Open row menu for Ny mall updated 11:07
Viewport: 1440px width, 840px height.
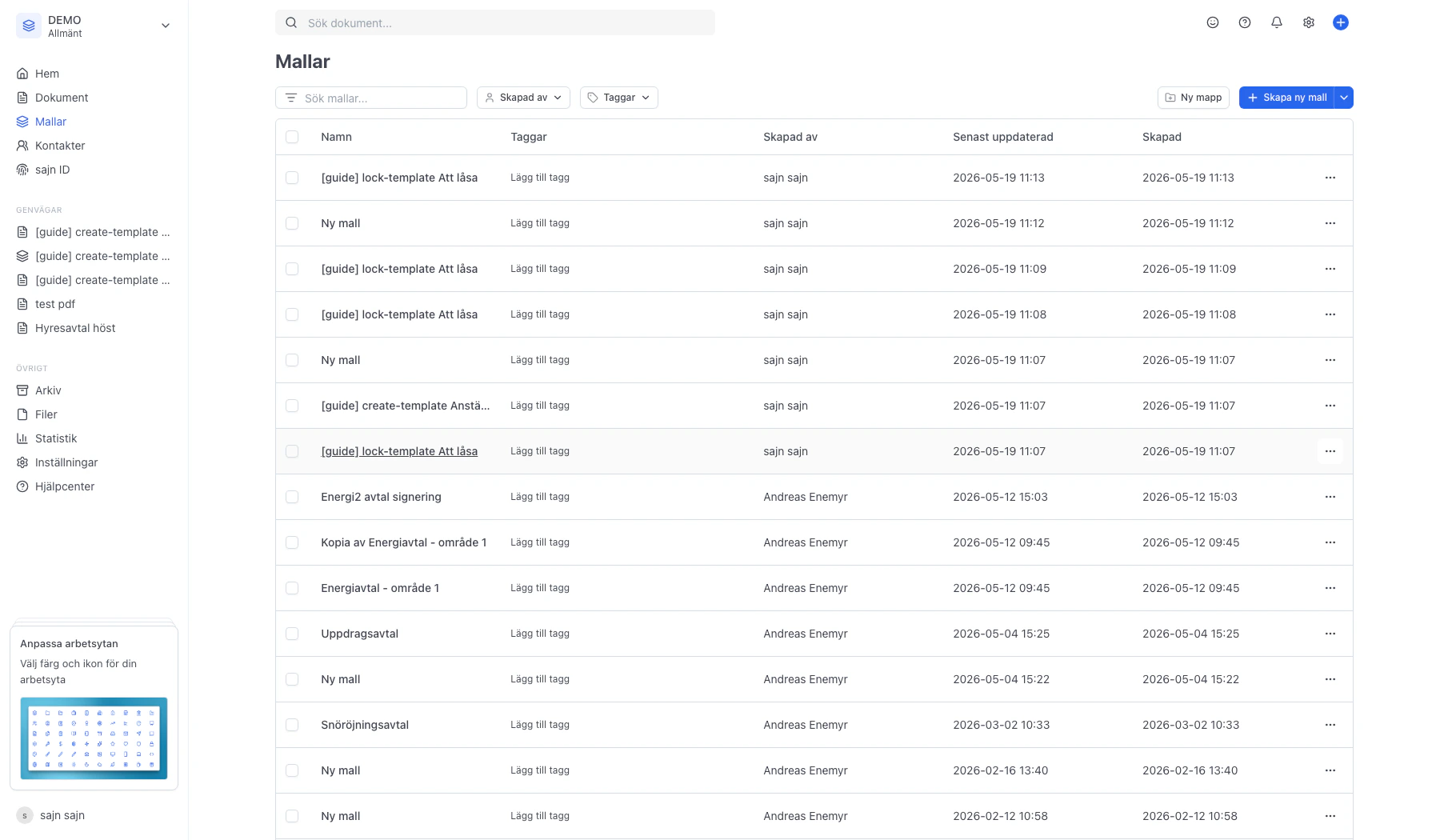[x=1330, y=360]
